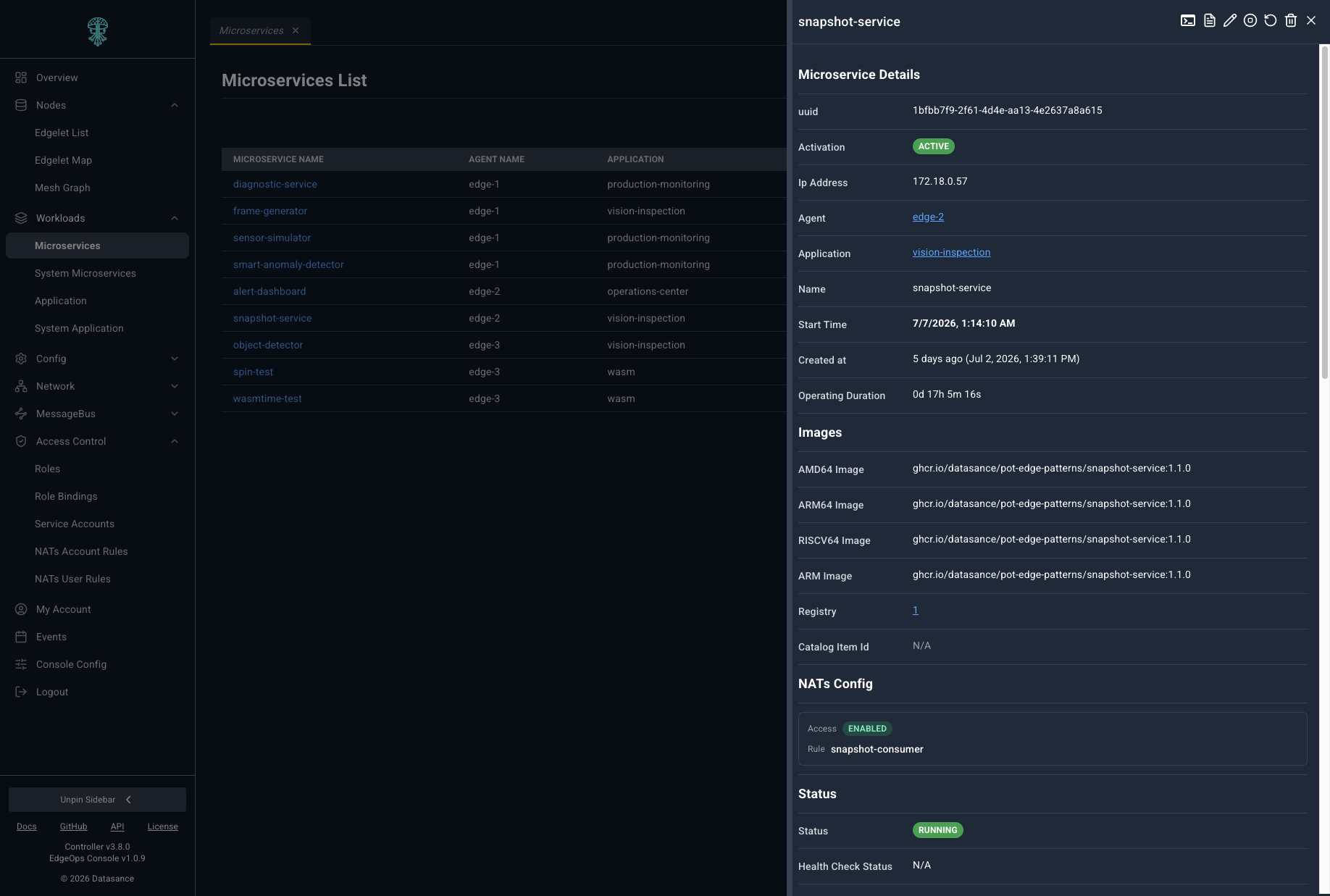The height and width of the screenshot is (896, 1330).
Task: Click the MessageBus icon
Action: coord(21,414)
